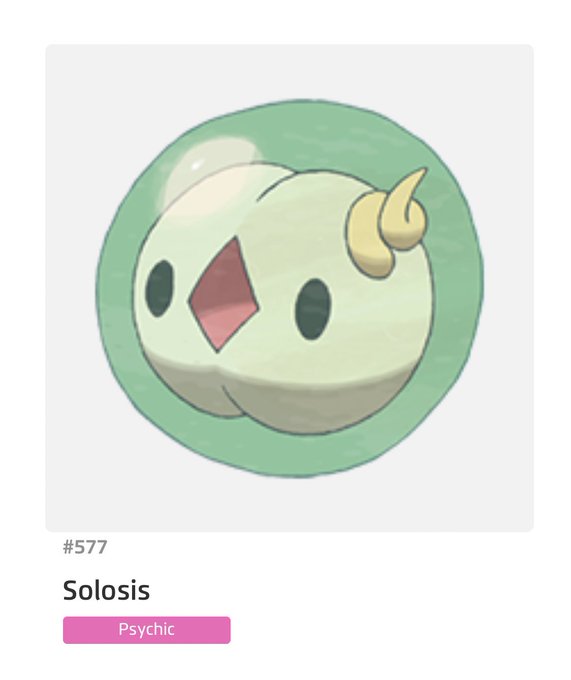571x680 pixels.
Task: Click the hash symbol before 577
Action: tap(68, 547)
